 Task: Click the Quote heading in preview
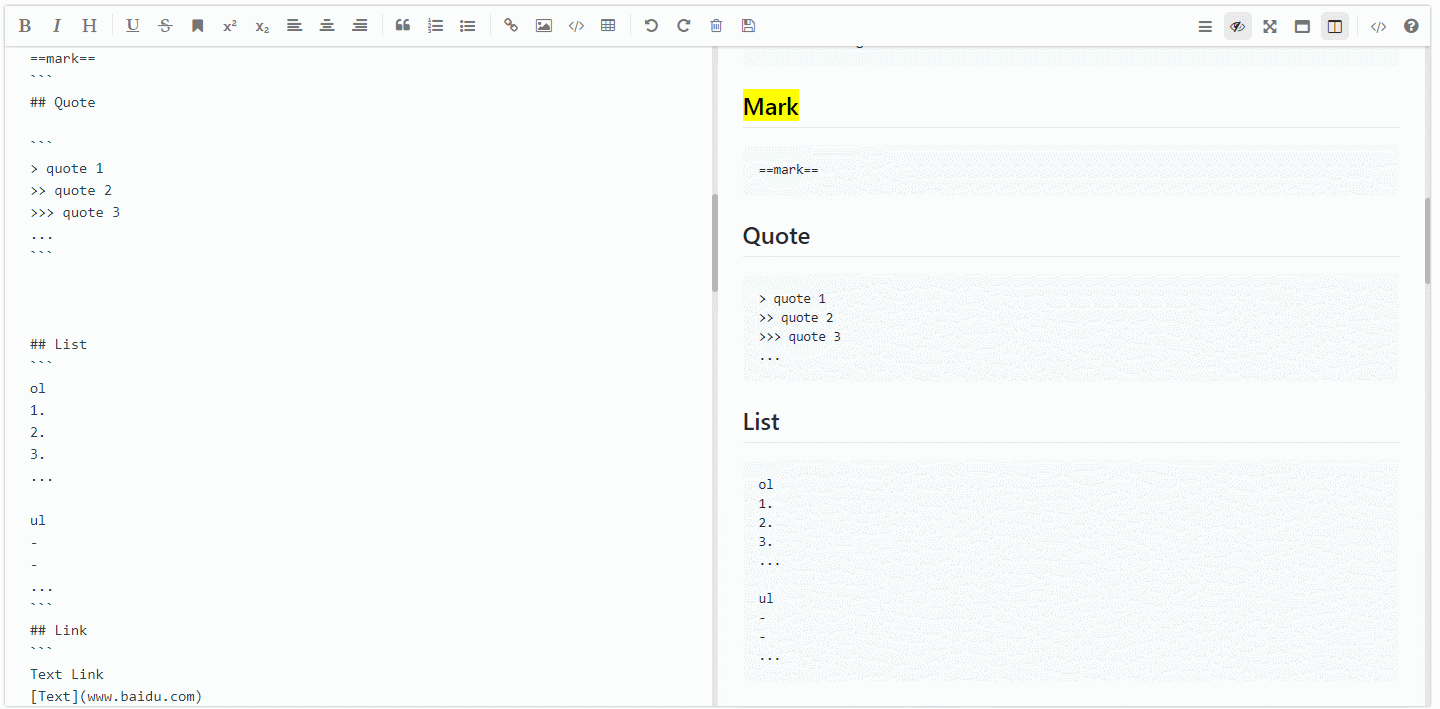click(776, 236)
